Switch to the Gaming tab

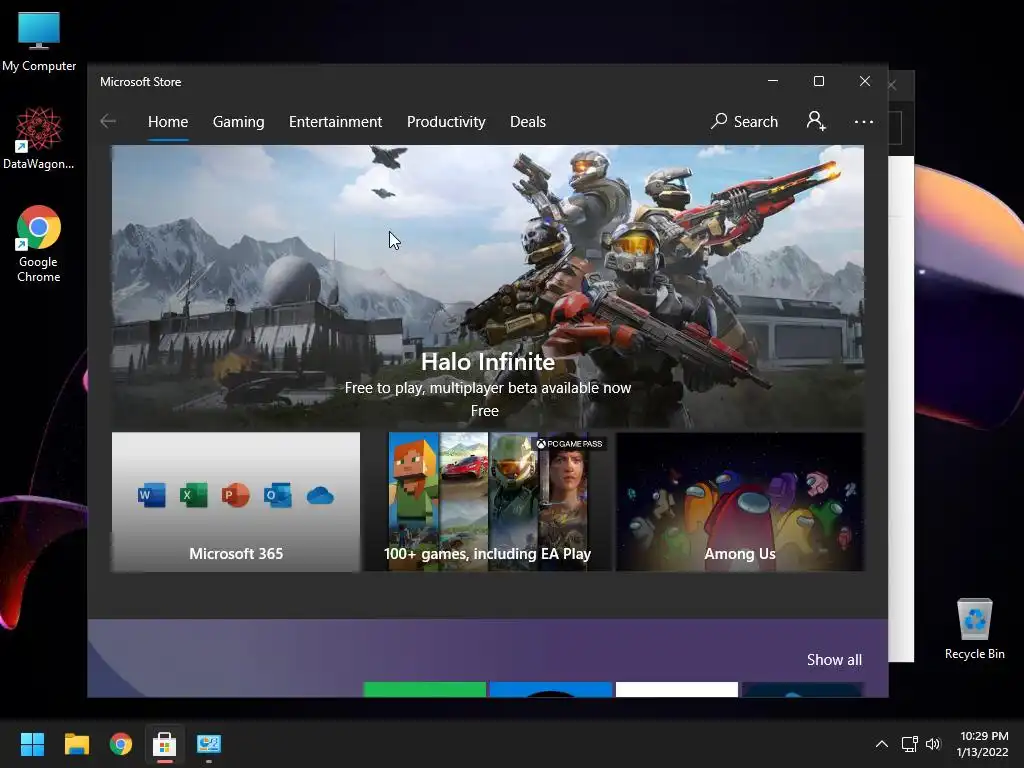(238, 122)
